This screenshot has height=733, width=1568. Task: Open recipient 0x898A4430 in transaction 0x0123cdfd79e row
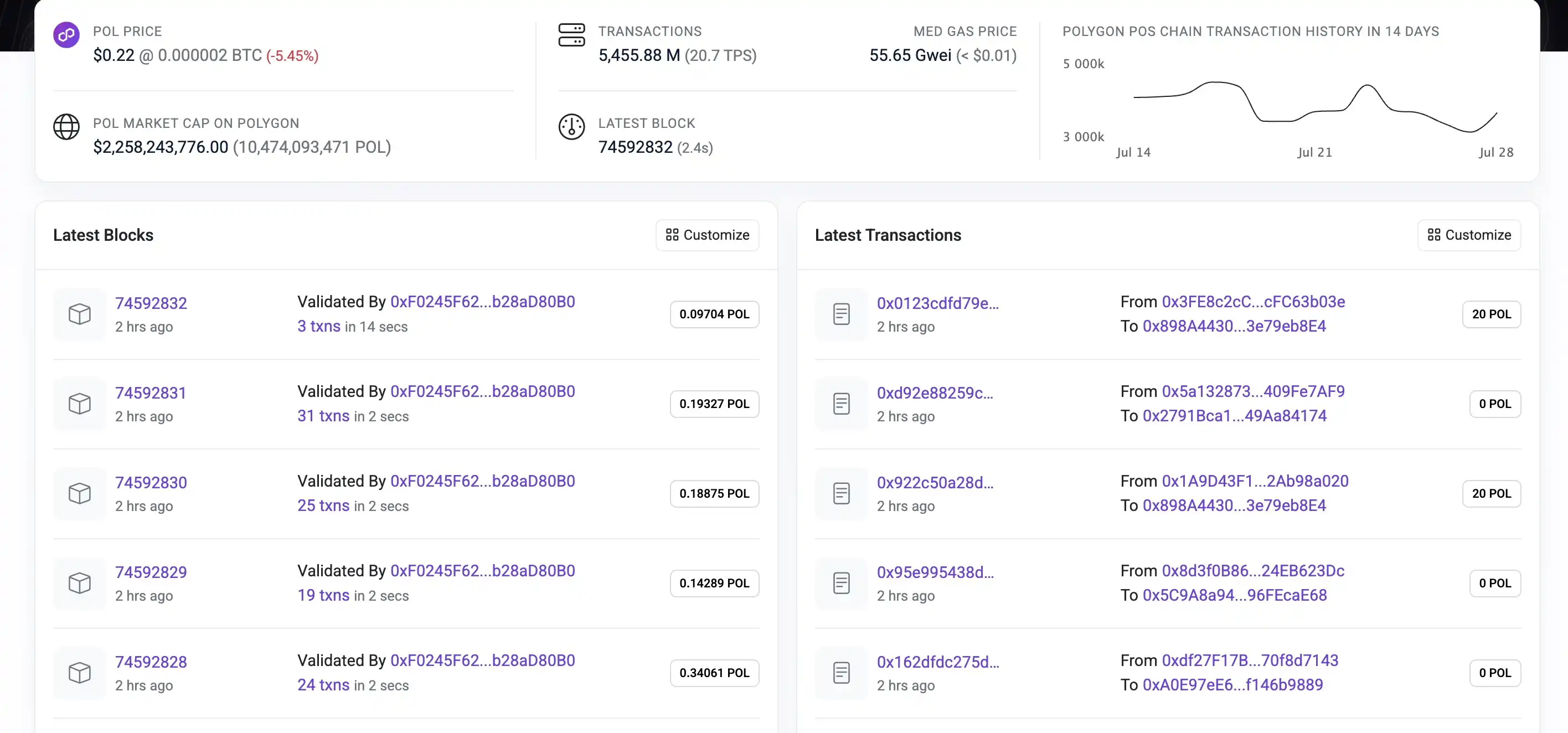pyautogui.click(x=1234, y=326)
